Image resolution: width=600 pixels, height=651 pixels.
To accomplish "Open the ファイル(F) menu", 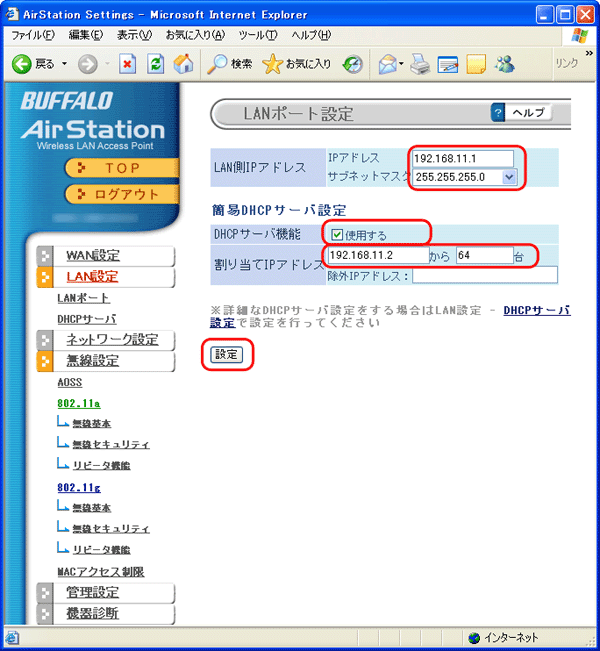I will pyautogui.click(x=33, y=35).
